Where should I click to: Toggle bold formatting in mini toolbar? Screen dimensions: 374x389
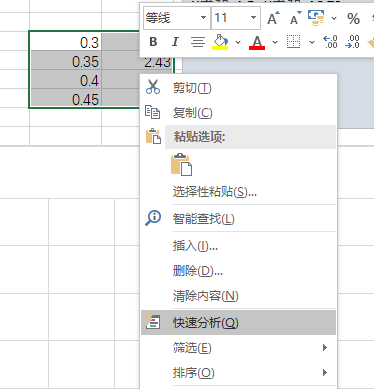[x=153, y=42]
